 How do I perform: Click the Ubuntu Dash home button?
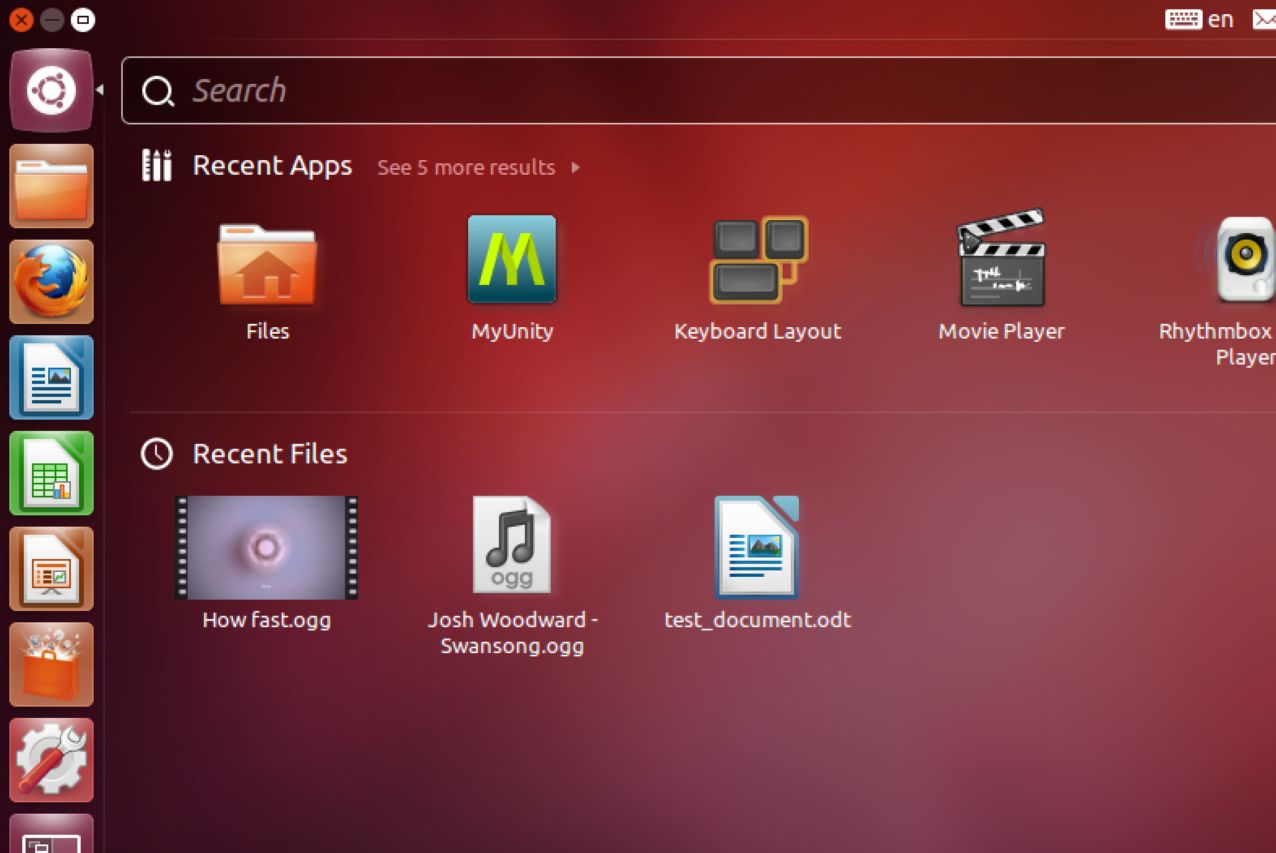pyautogui.click(x=51, y=90)
